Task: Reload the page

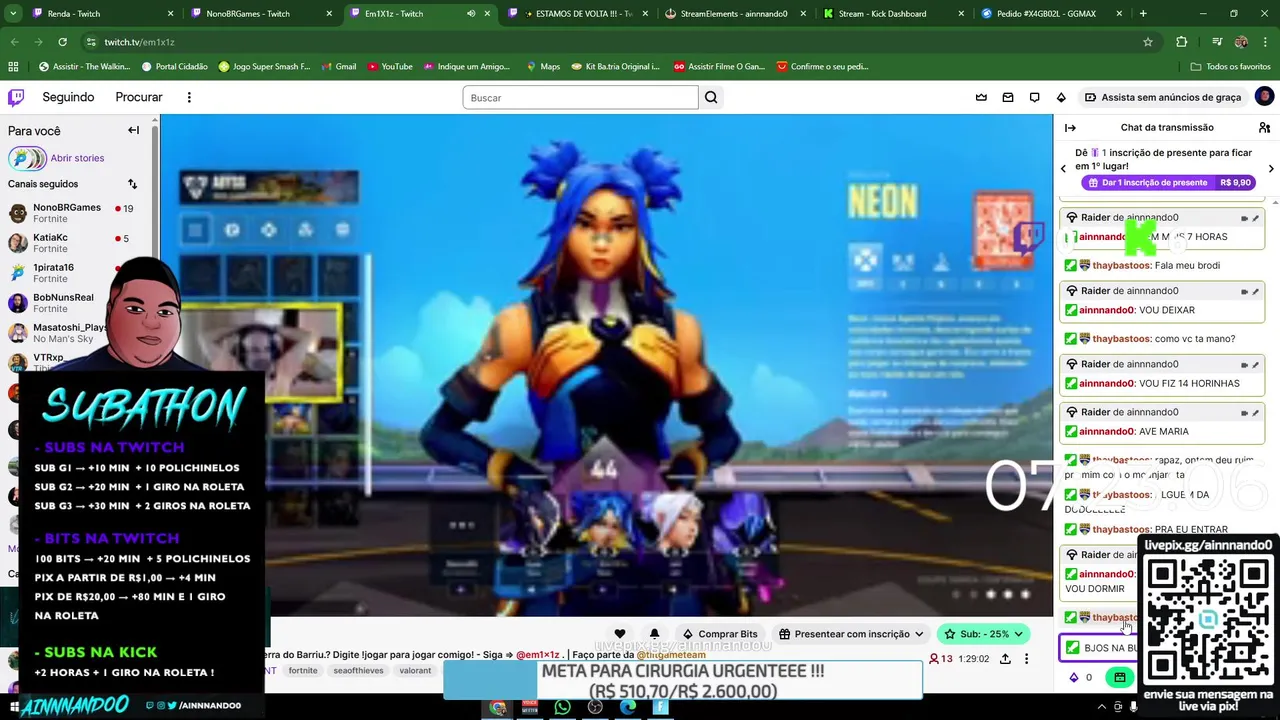Action: tap(62, 42)
